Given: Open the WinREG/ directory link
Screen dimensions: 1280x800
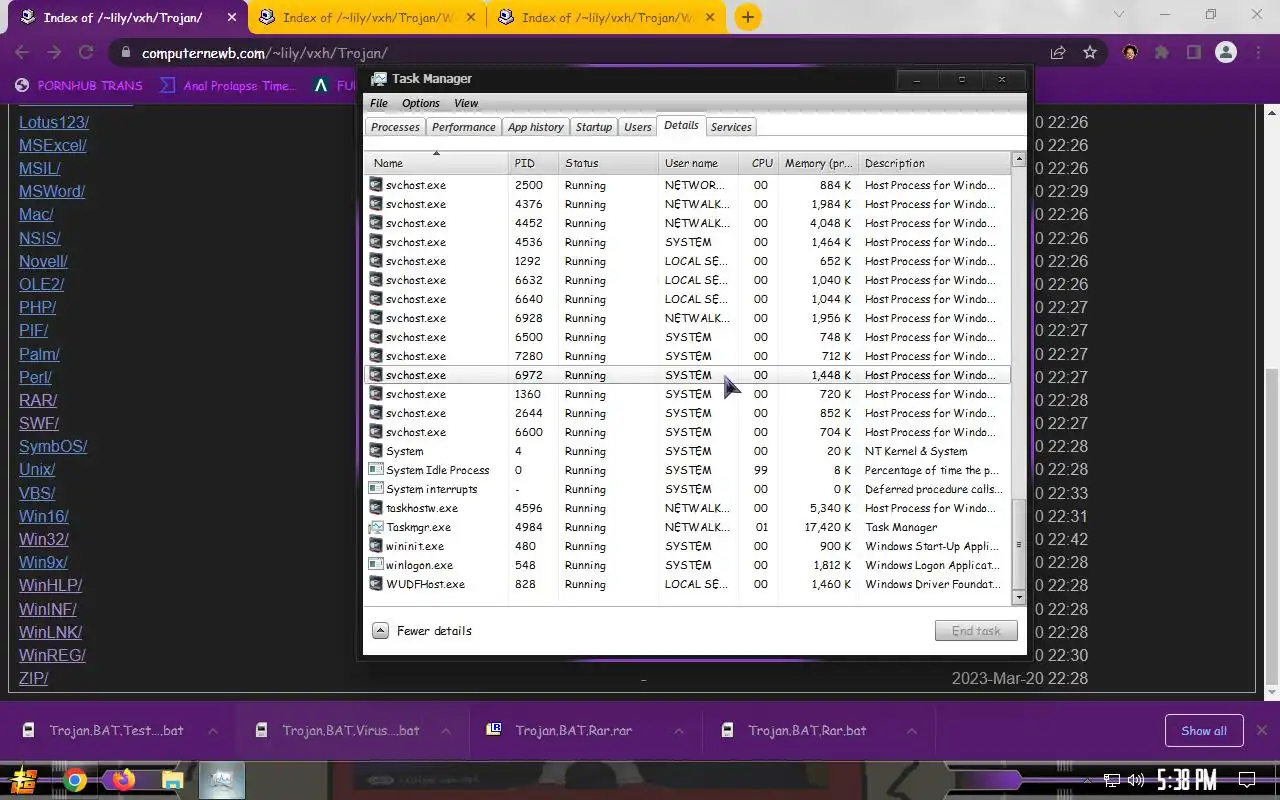Looking at the screenshot, I should (52, 655).
